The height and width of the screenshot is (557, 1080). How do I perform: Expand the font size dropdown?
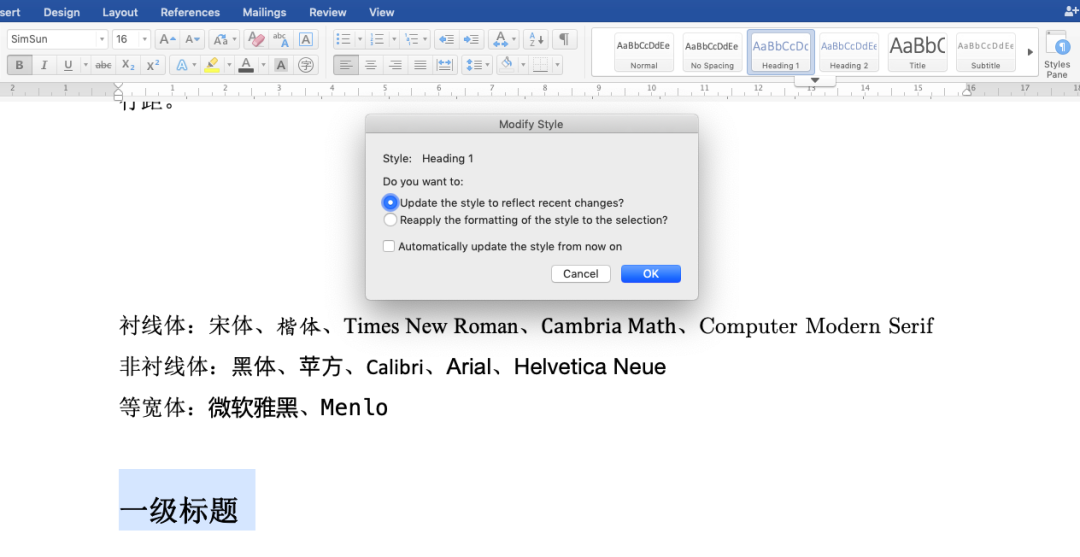[x=145, y=39]
